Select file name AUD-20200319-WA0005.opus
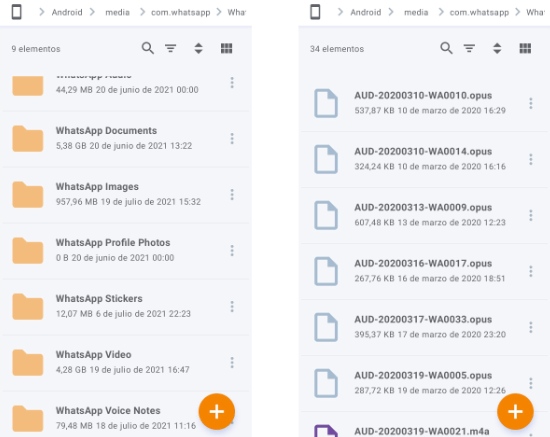The height and width of the screenshot is (437, 550). click(423, 375)
